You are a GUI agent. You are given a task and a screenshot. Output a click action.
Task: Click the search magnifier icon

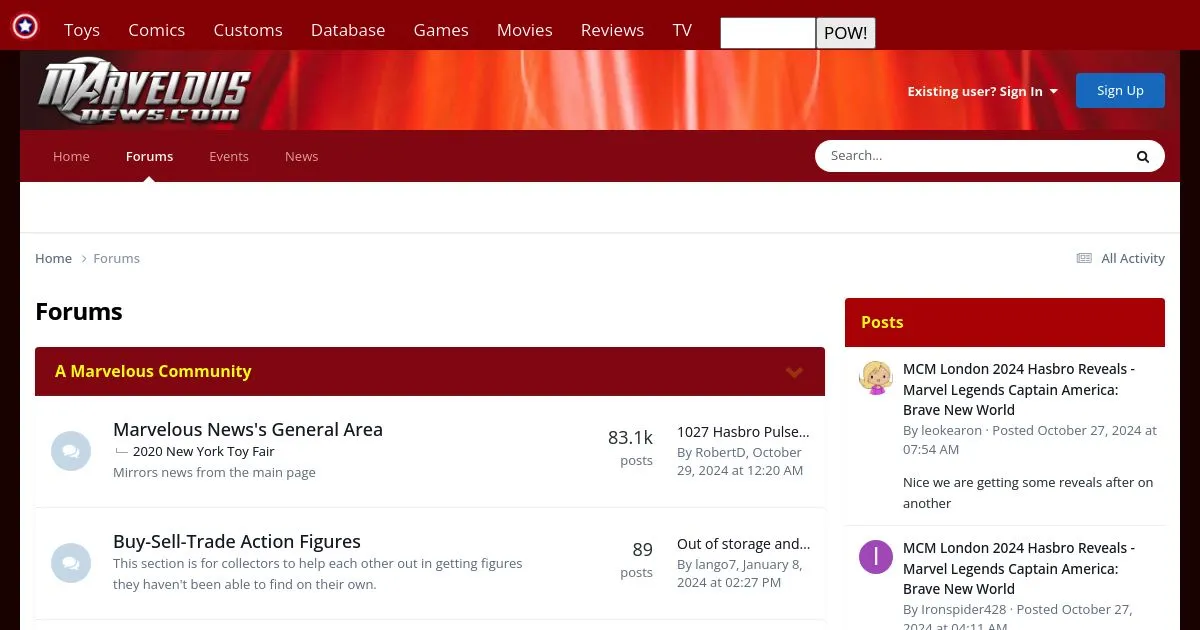(1142, 156)
